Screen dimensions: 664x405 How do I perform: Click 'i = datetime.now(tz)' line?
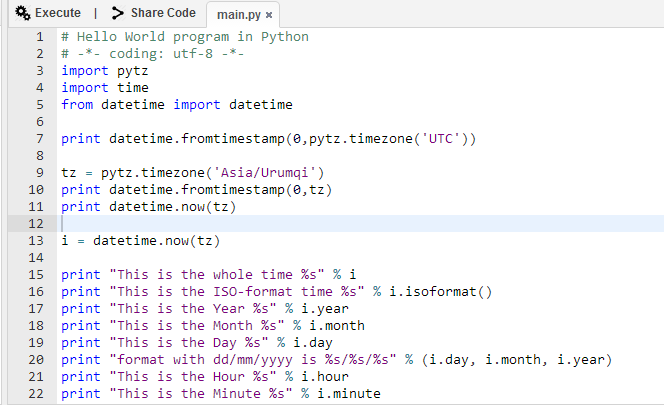141,241
